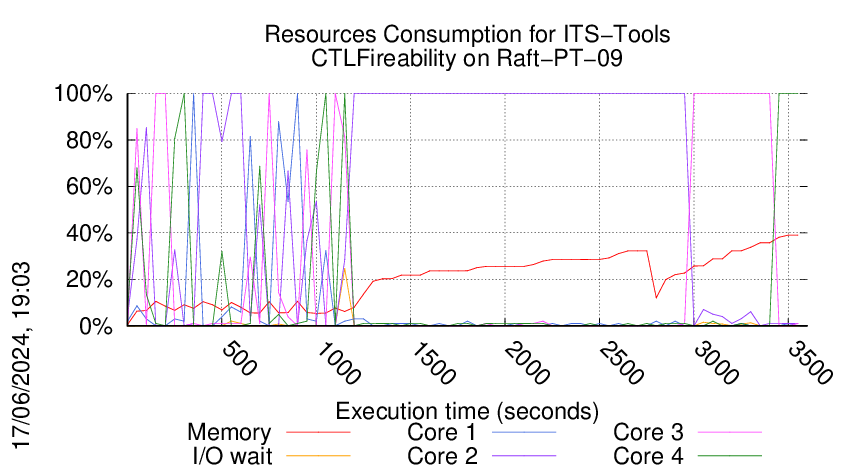Click the red Memory legend line sample
Viewport: 850px width, 475px height.
[318, 433]
